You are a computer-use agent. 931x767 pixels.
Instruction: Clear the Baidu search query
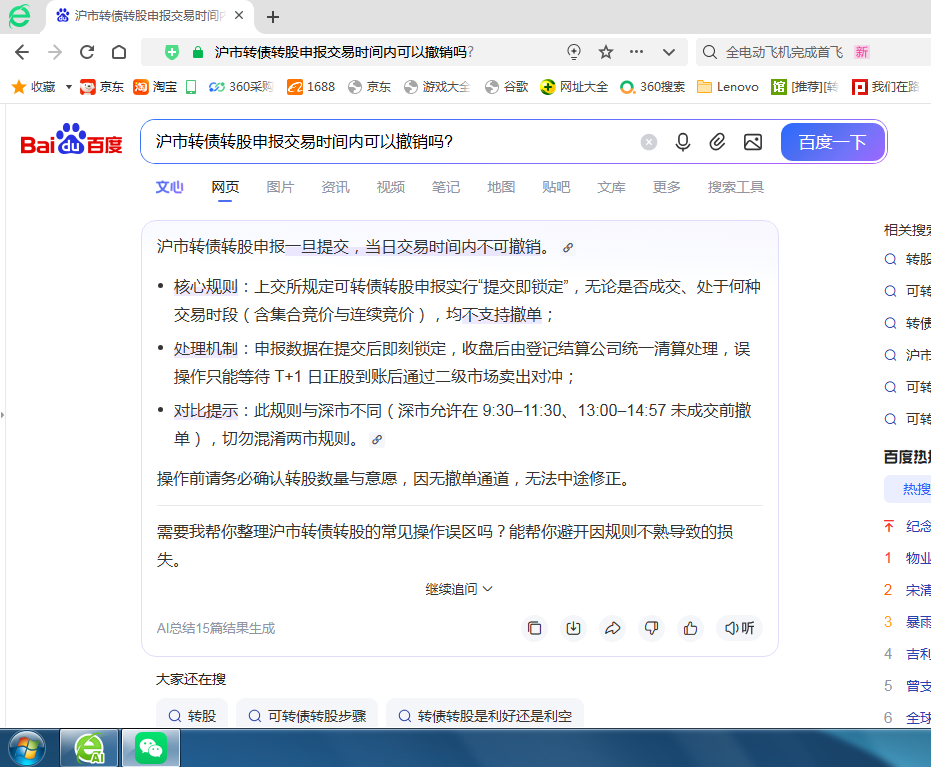[x=649, y=142]
